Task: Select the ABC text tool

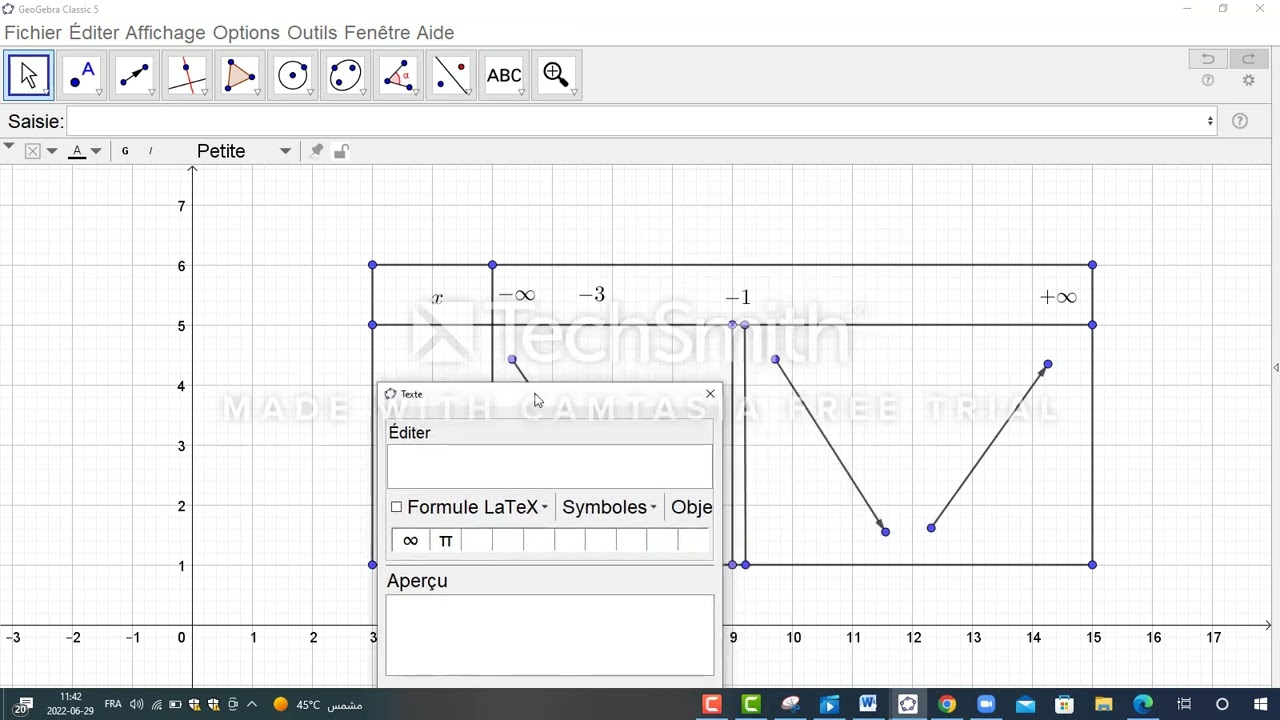Action: (x=504, y=75)
